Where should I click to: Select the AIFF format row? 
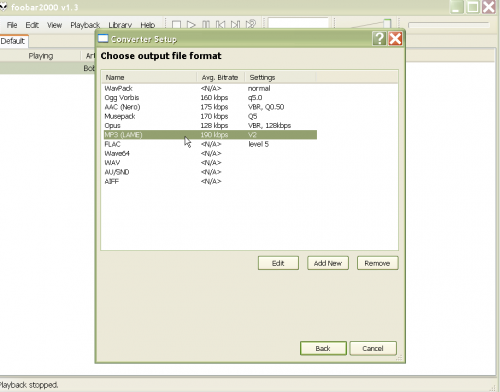click(x=210, y=181)
